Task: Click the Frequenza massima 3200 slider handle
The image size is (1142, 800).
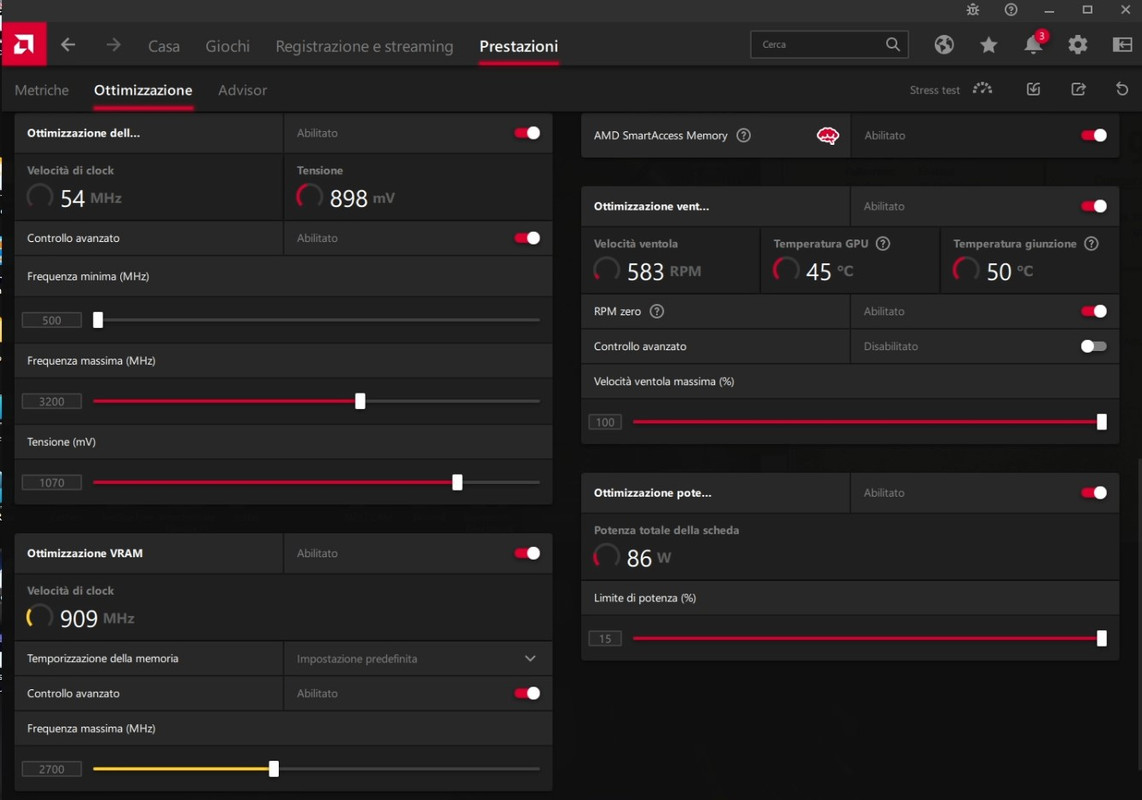Action: [360, 401]
